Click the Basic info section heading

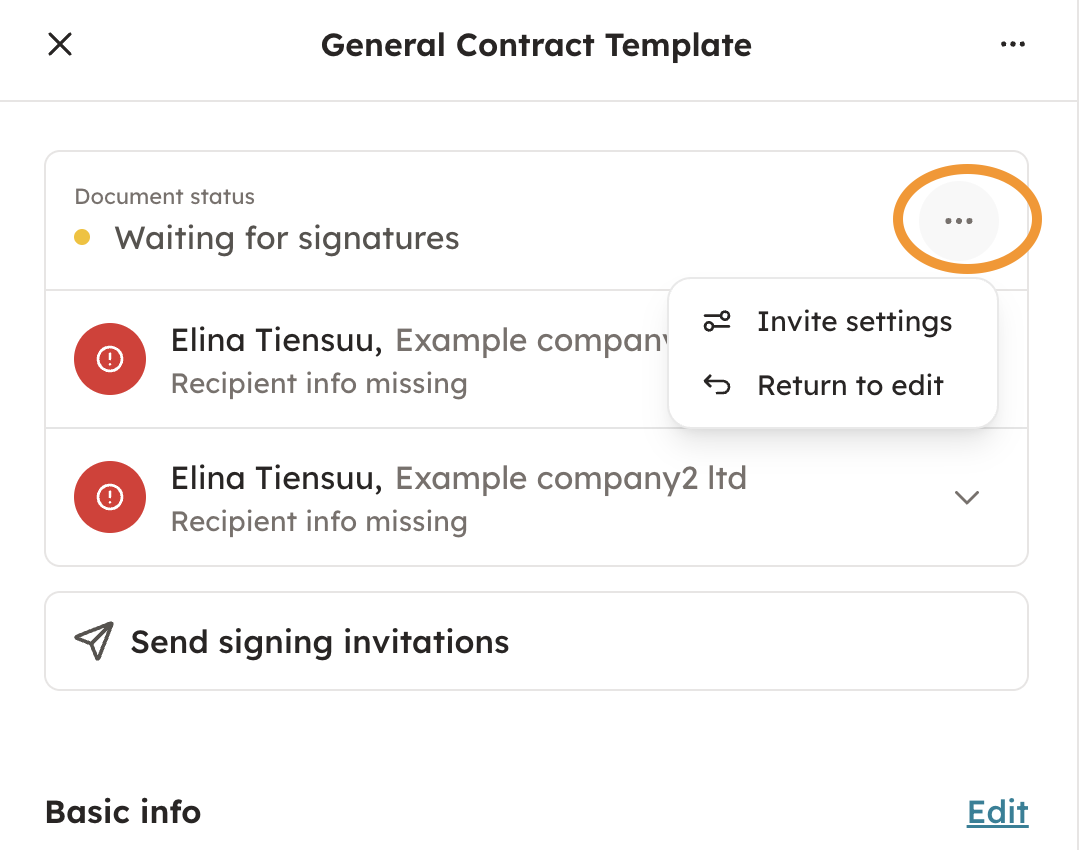pyautogui.click(x=123, y=812)
